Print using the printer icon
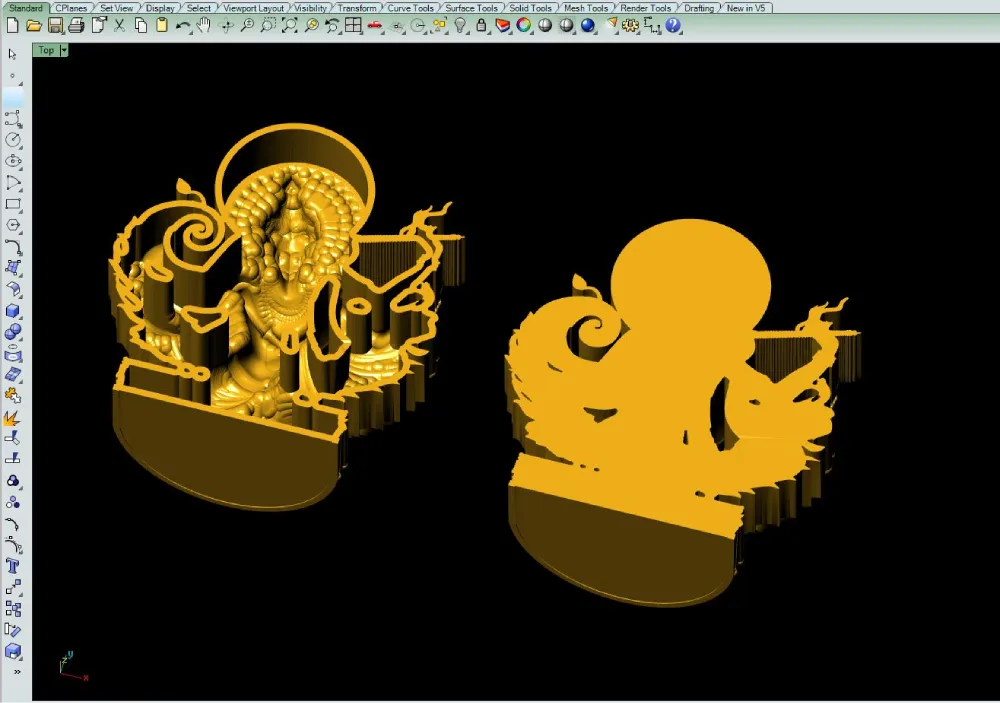This screenshot has height=703, width=1000. coord(77,26)
